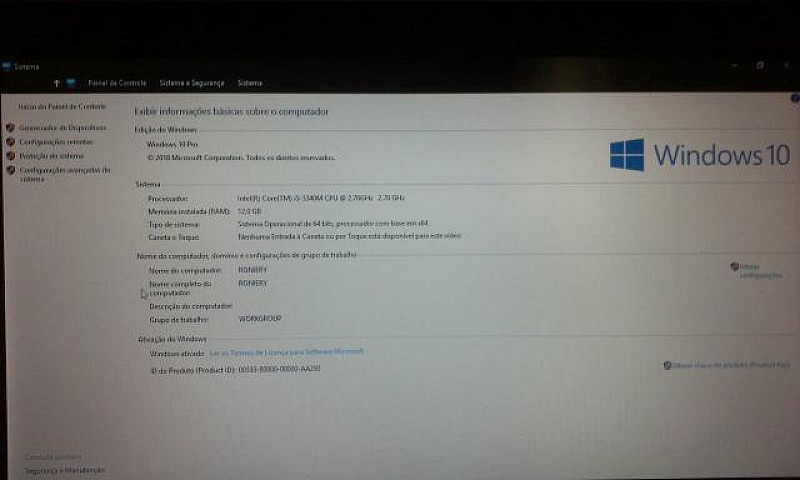Click the Tipo de sistema 64 bits value
Screen dimensions: 800x480
tap(333, 223)
